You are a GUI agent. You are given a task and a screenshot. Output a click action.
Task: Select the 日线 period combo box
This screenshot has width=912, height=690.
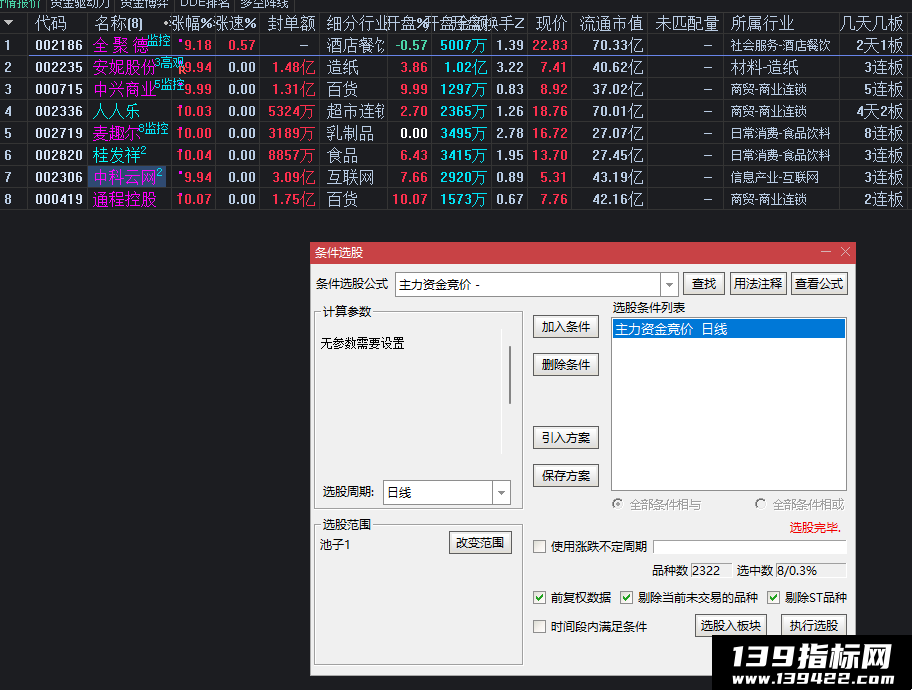(447, 493)
